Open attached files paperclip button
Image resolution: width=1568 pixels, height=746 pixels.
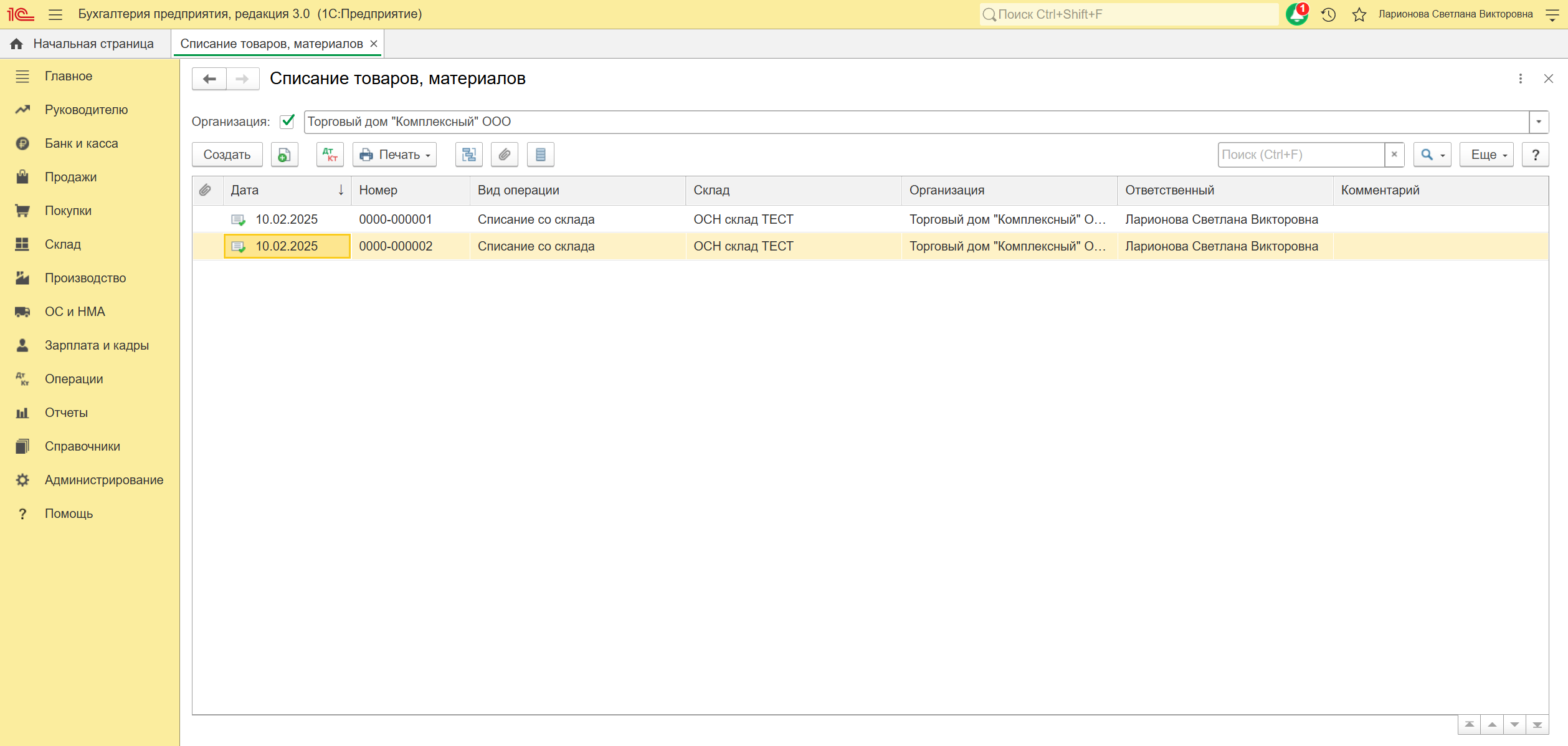click(505, 155)
